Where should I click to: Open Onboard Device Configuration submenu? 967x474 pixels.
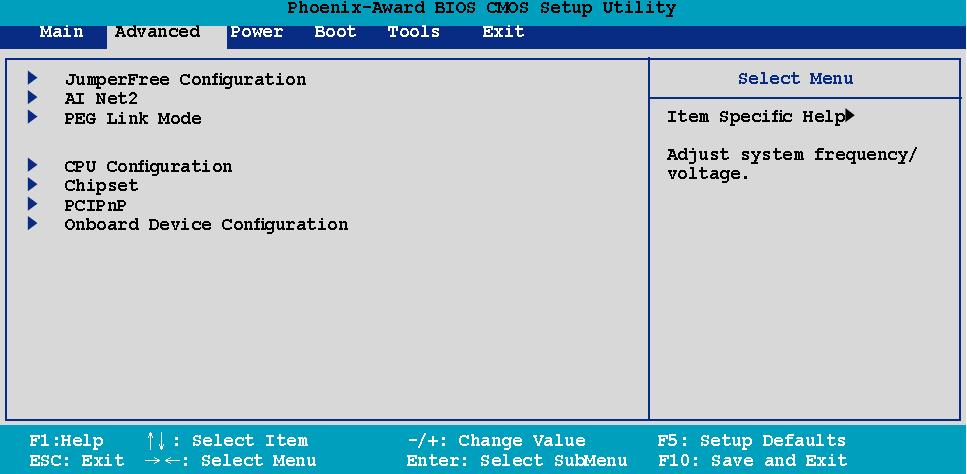coord(206,225)
